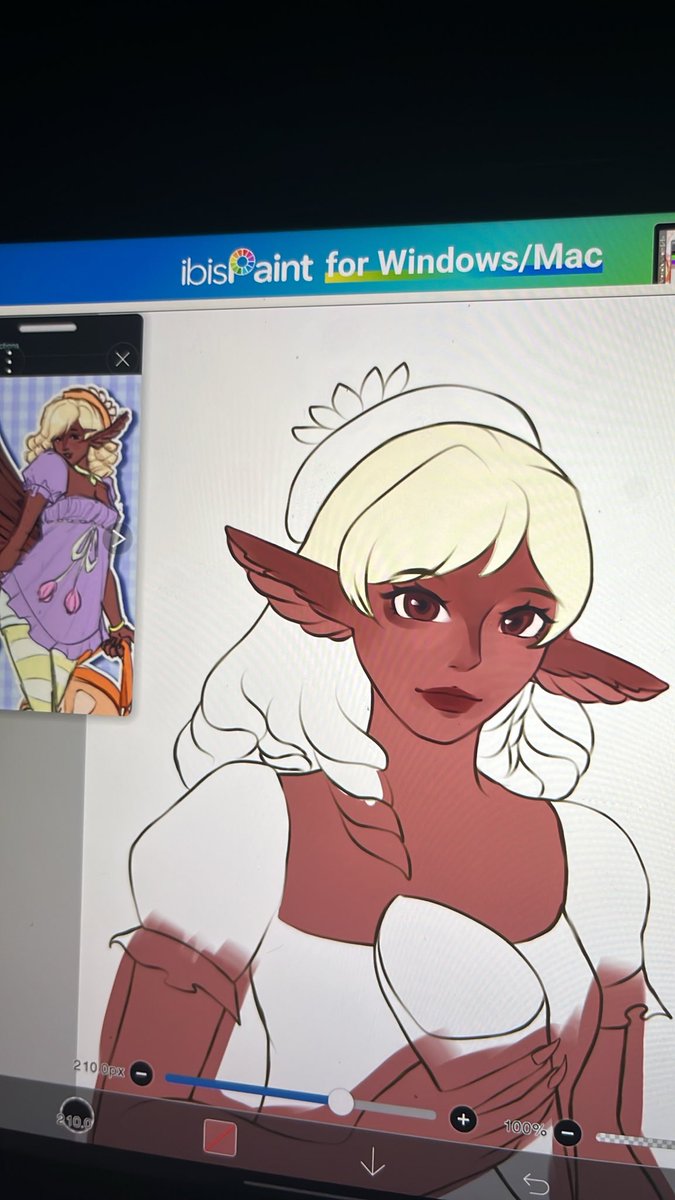Click the thumbnail at the banner's right edge
675x1200 pixels.
pos(664,254)
